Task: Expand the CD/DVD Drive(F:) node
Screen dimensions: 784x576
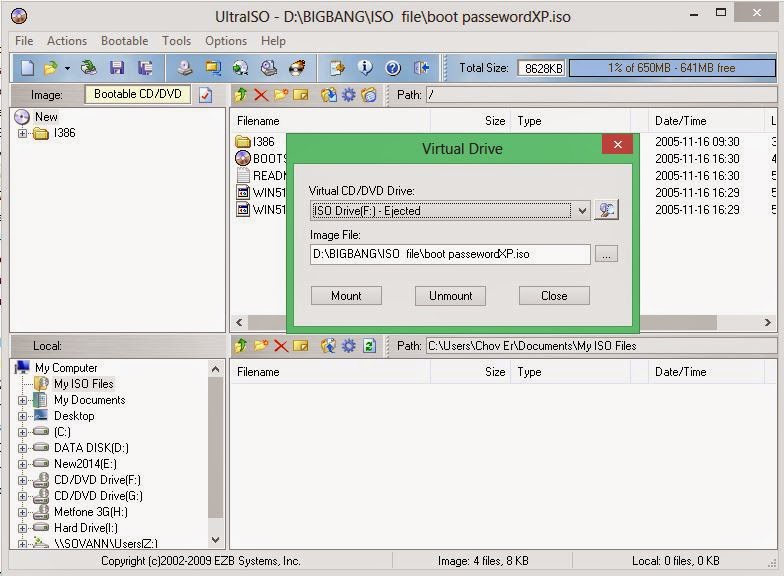Action: tap(22, 480)
